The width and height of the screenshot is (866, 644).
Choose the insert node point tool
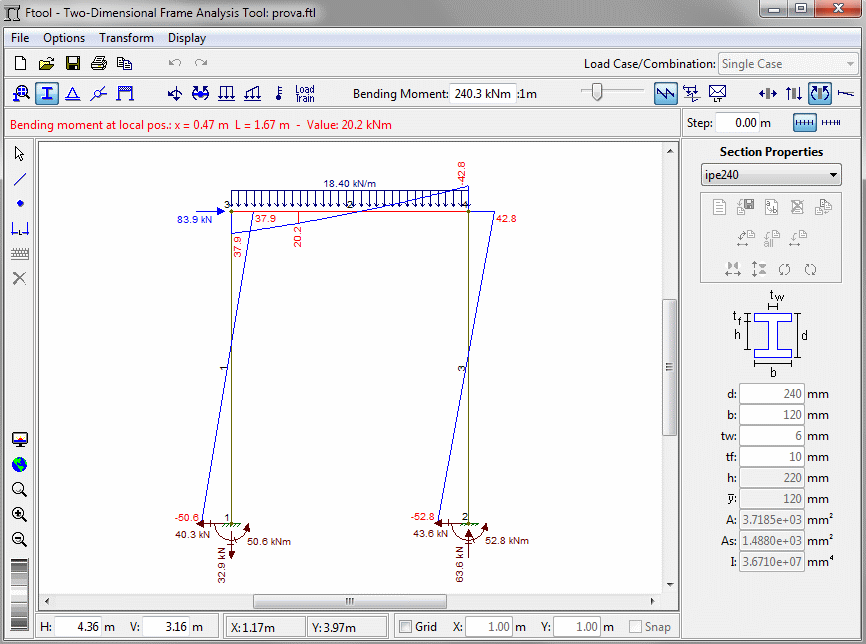pos(20,204)
